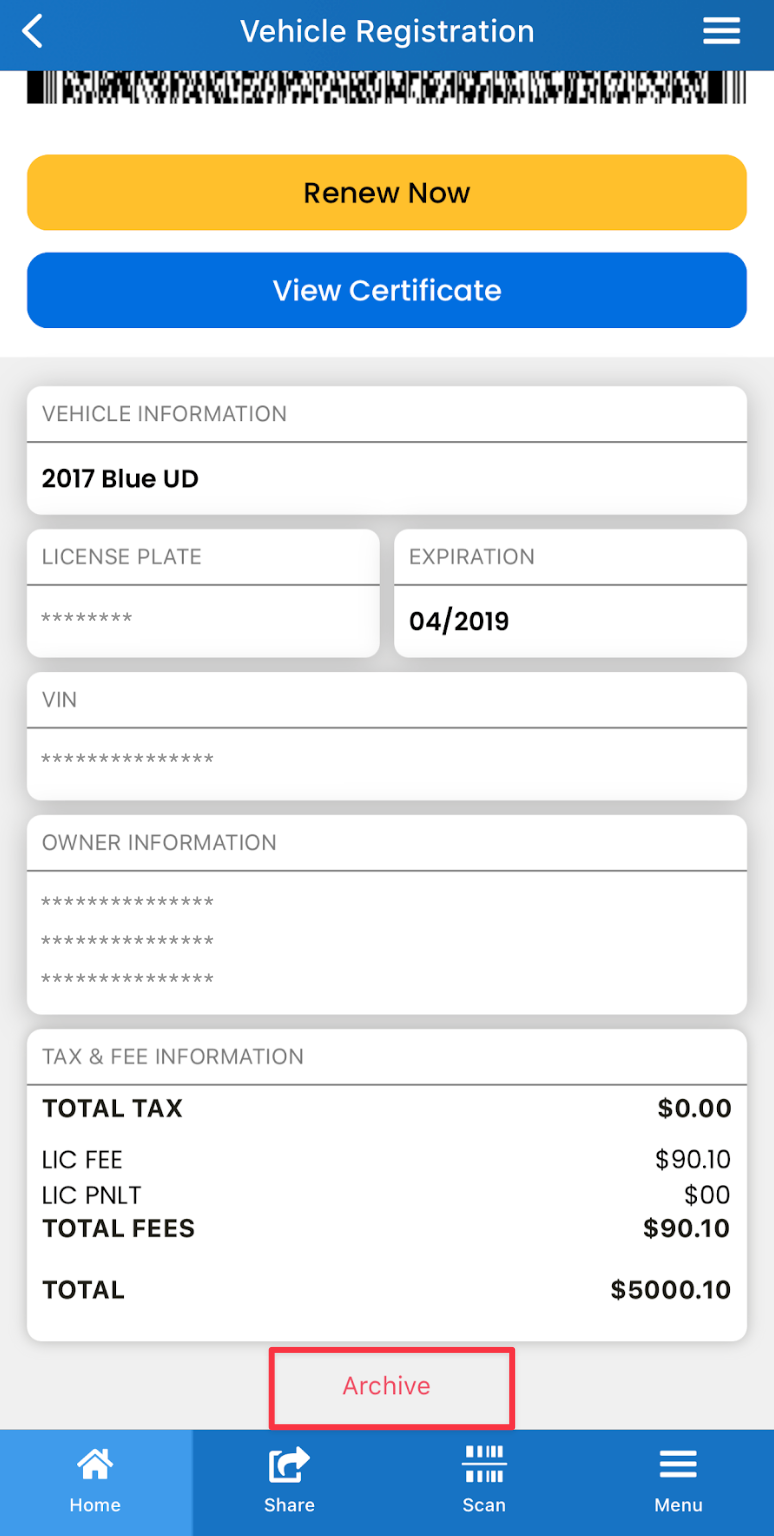The width and height of the screenshot is (774, 1536).
Task: Select the Owner Information card
Action: [x=387, y=914]
